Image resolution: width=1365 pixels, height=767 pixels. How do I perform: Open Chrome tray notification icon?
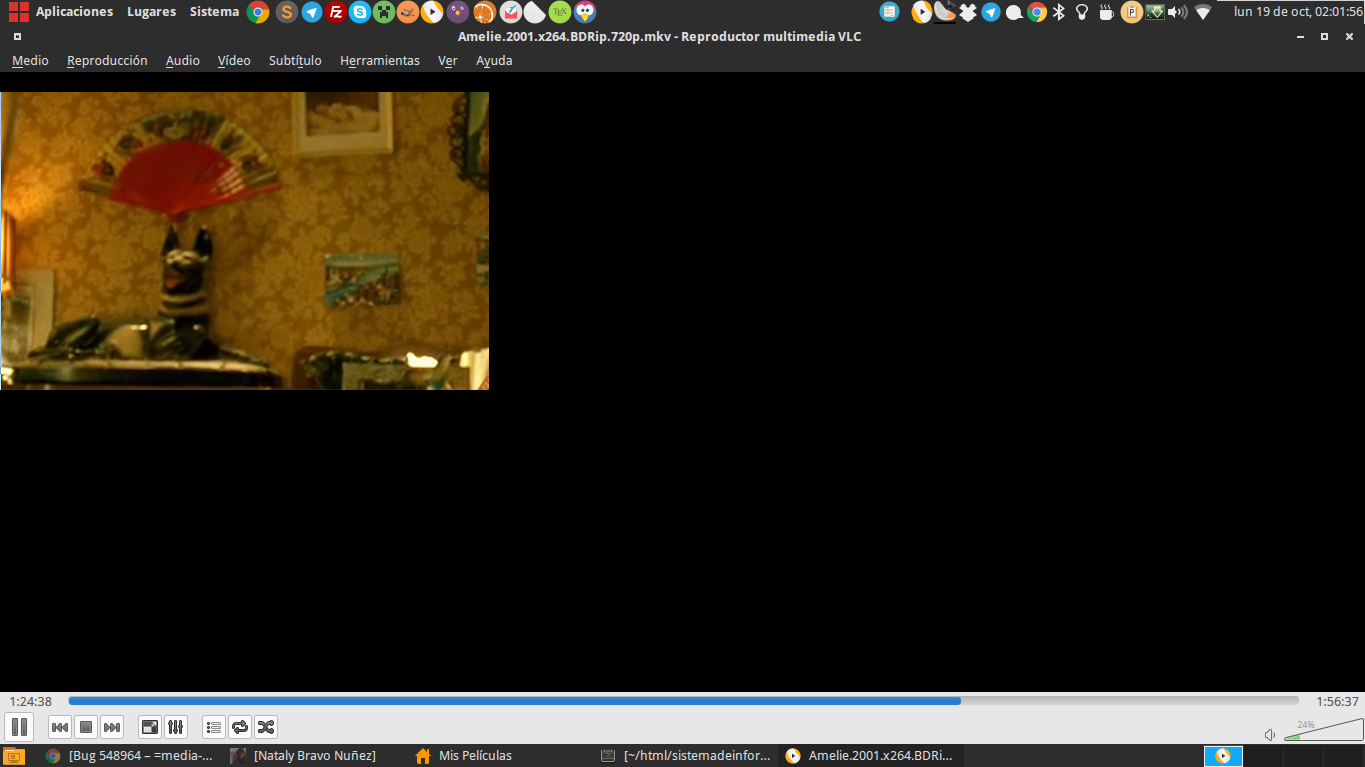pyautogui.click(x=1037, y=12)
